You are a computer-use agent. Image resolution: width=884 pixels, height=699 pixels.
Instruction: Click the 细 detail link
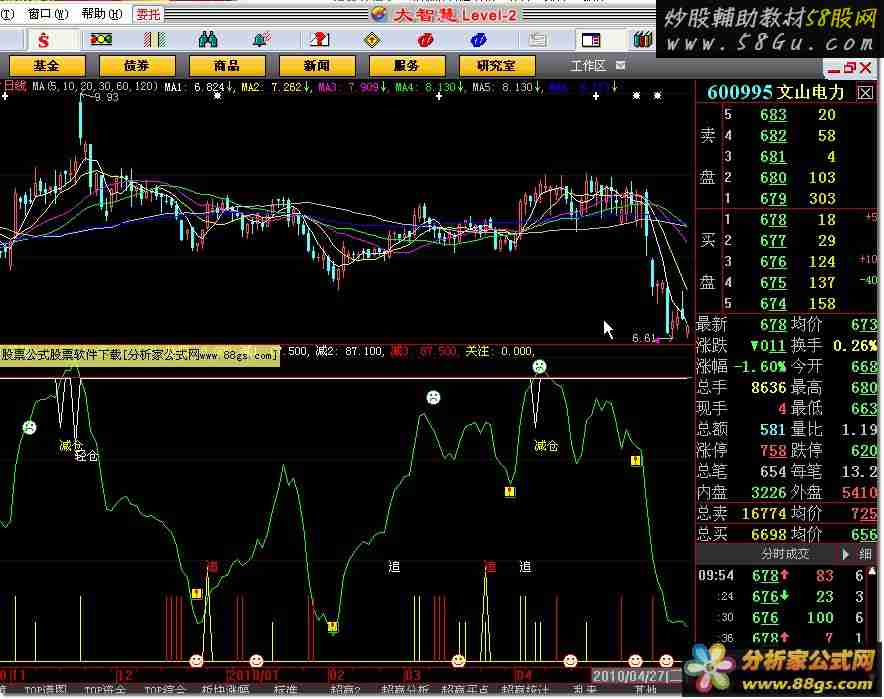tap(865, 554)
